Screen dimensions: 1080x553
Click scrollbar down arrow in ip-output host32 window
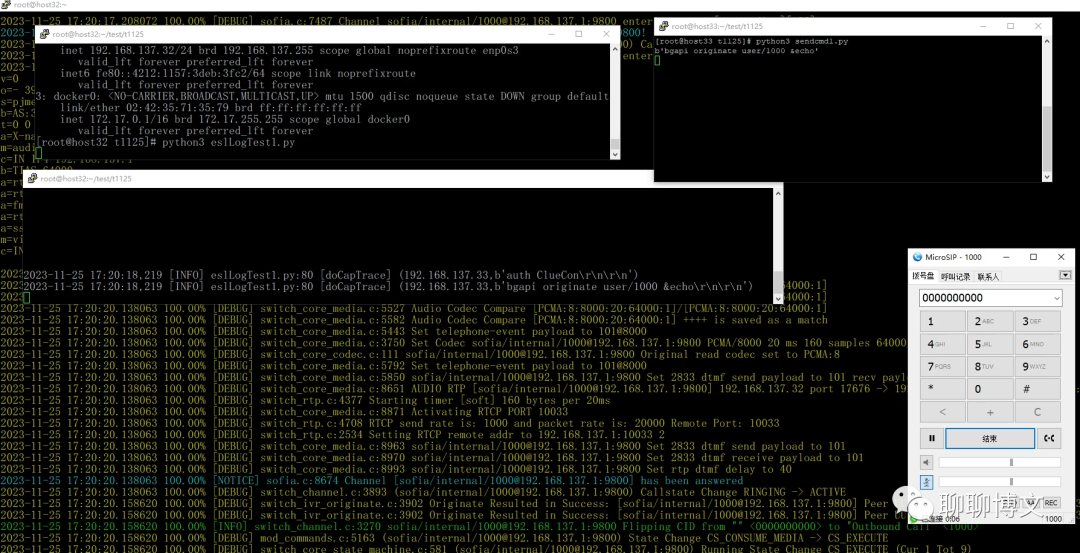(x=615, y=154)
